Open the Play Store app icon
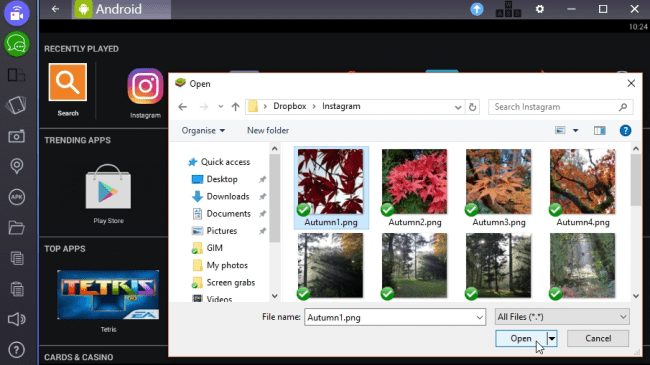Image resolution: width=650 pixels, height=365 pixels. [x=108, y=187]
